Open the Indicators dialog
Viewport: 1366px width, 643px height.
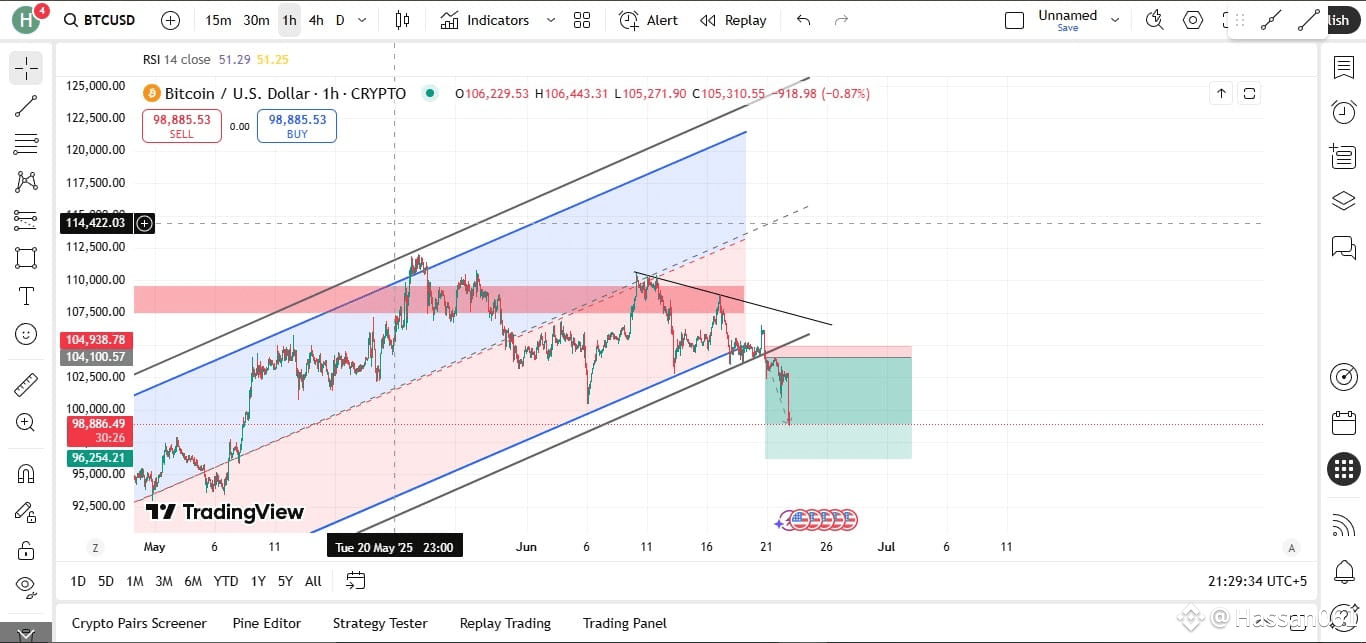tap(485, 20)
